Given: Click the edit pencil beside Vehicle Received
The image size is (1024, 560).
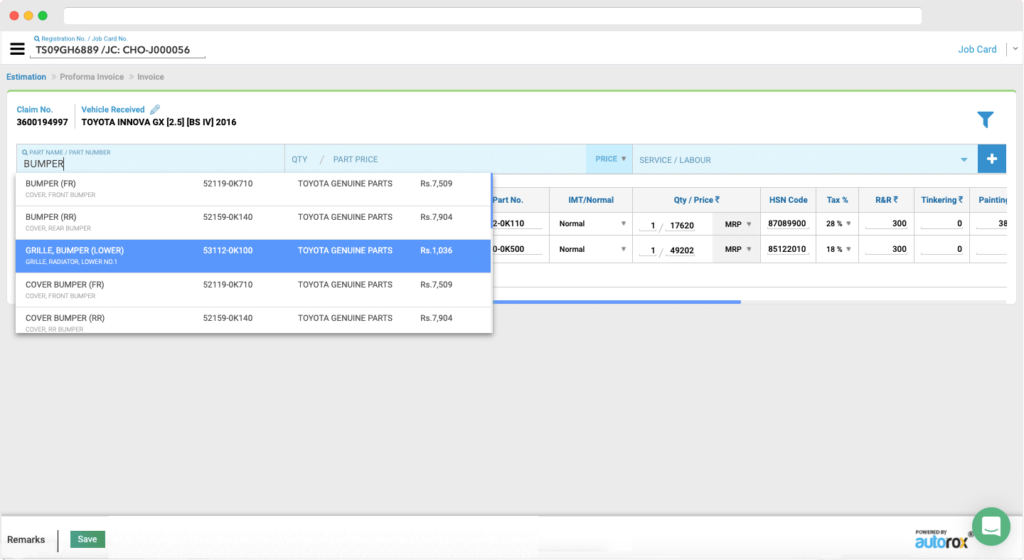Looking at the screenshot, I should point(155,109).
